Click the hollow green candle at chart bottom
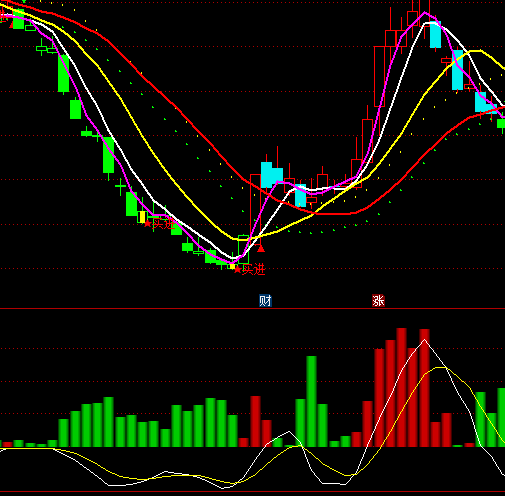The width and height of the screenshot is (505, 496). 244,249
